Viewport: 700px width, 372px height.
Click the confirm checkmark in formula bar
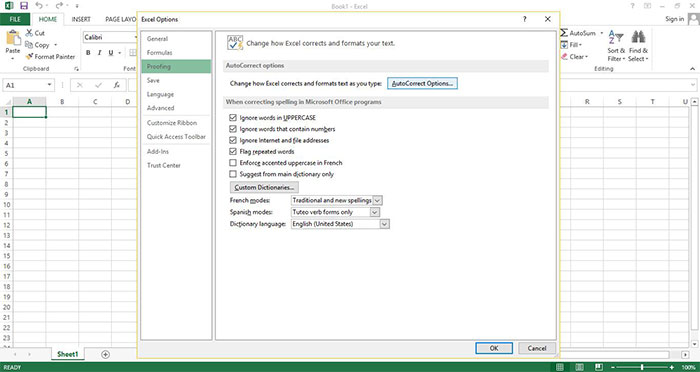pyautogui.click(x=98, y=85)
